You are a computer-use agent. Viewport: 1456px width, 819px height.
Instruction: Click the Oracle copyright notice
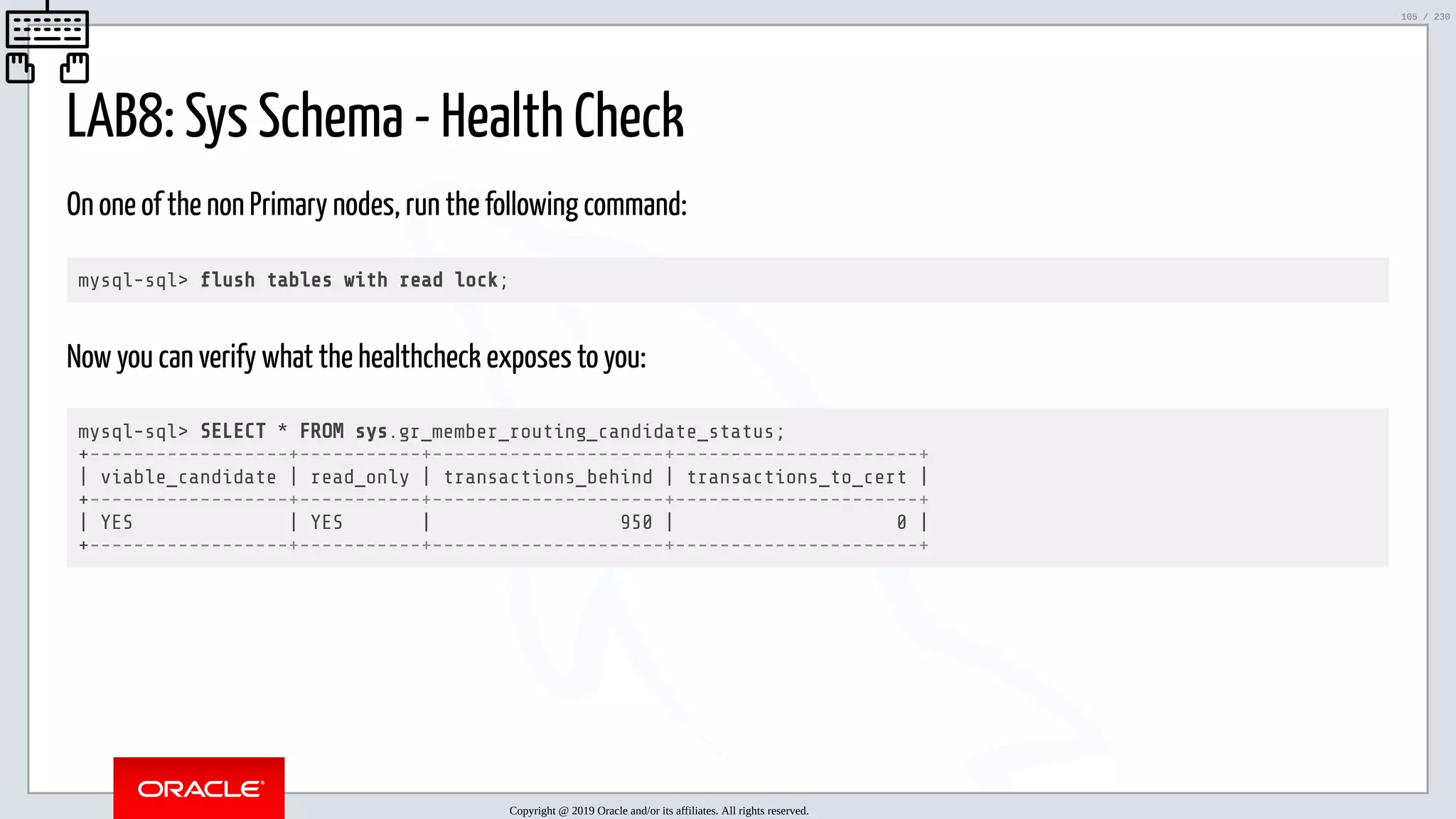click(658, 810)
